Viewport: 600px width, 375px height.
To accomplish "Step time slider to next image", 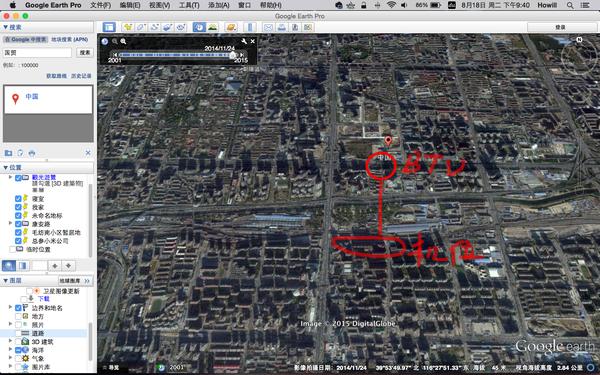I will 242,55.
